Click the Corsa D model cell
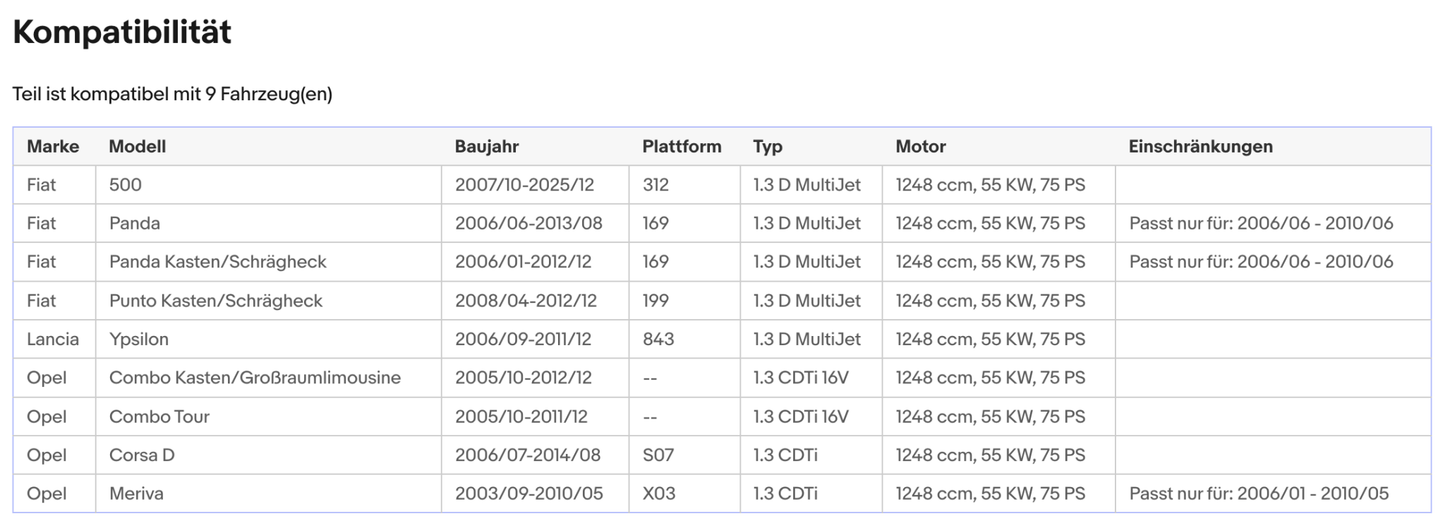1445x521 pixels. [x=142, y=455]
